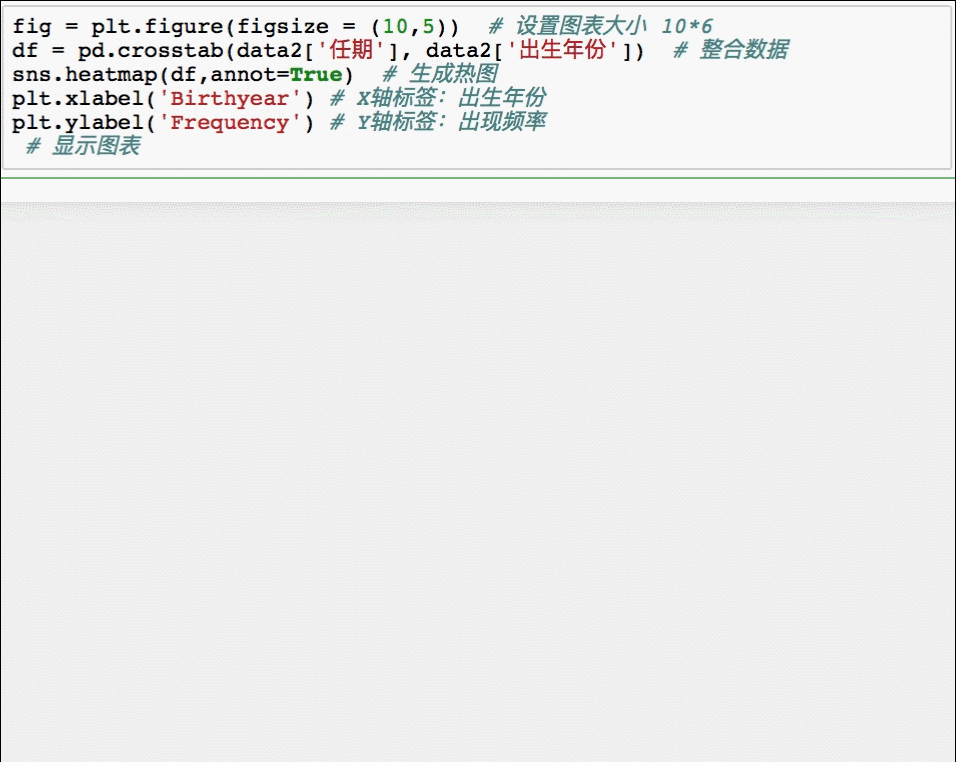Click inside the notebook code cell
956x762 pixels.
pyautogui.click(x=600, y=146)
